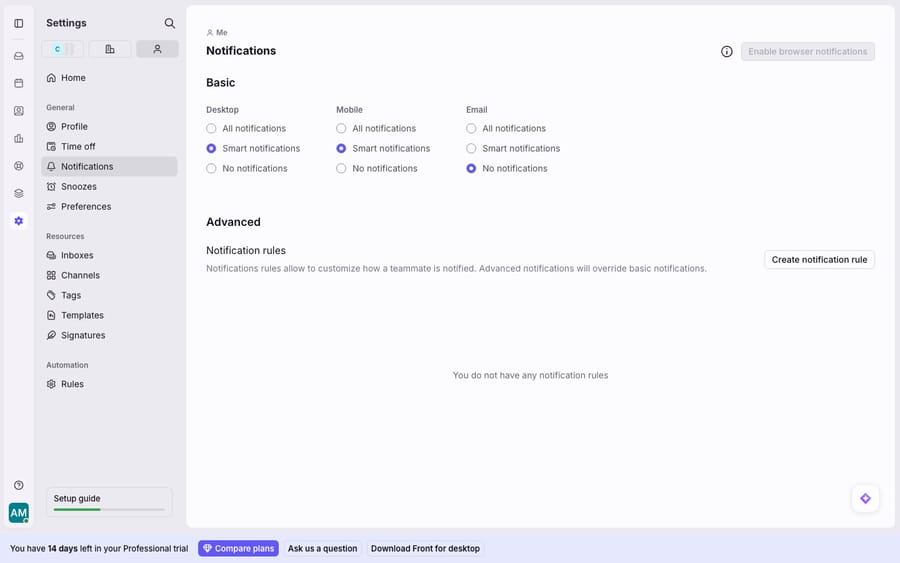This screenshot has width=900, height=563.
Task: Select Email Smart notifications
Action: pos(471,149)
